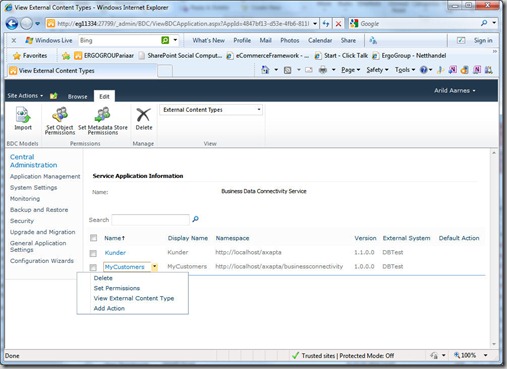Click the search magnifier next to Search box
Screen dimensions: 507x369
point(195,219)
